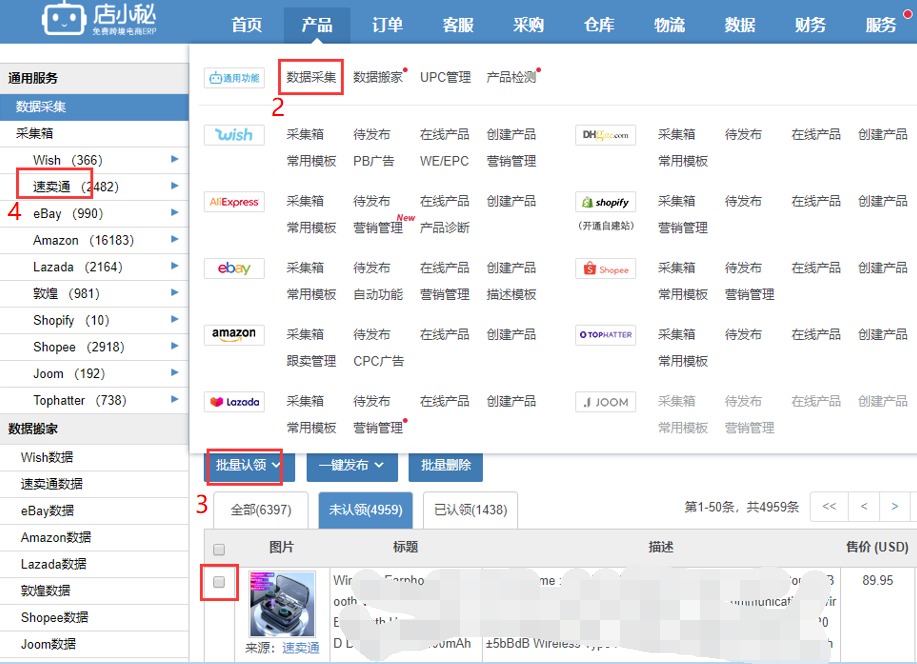Open ebay 描述模板 link
917x664 pixels.
click(511, 294)
